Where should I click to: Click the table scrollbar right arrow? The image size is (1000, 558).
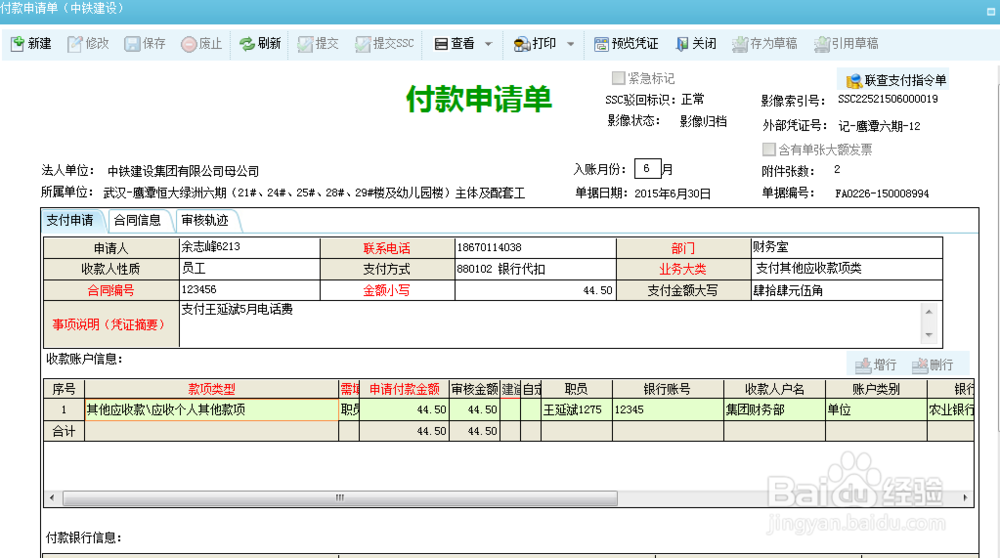pos(965,497)
